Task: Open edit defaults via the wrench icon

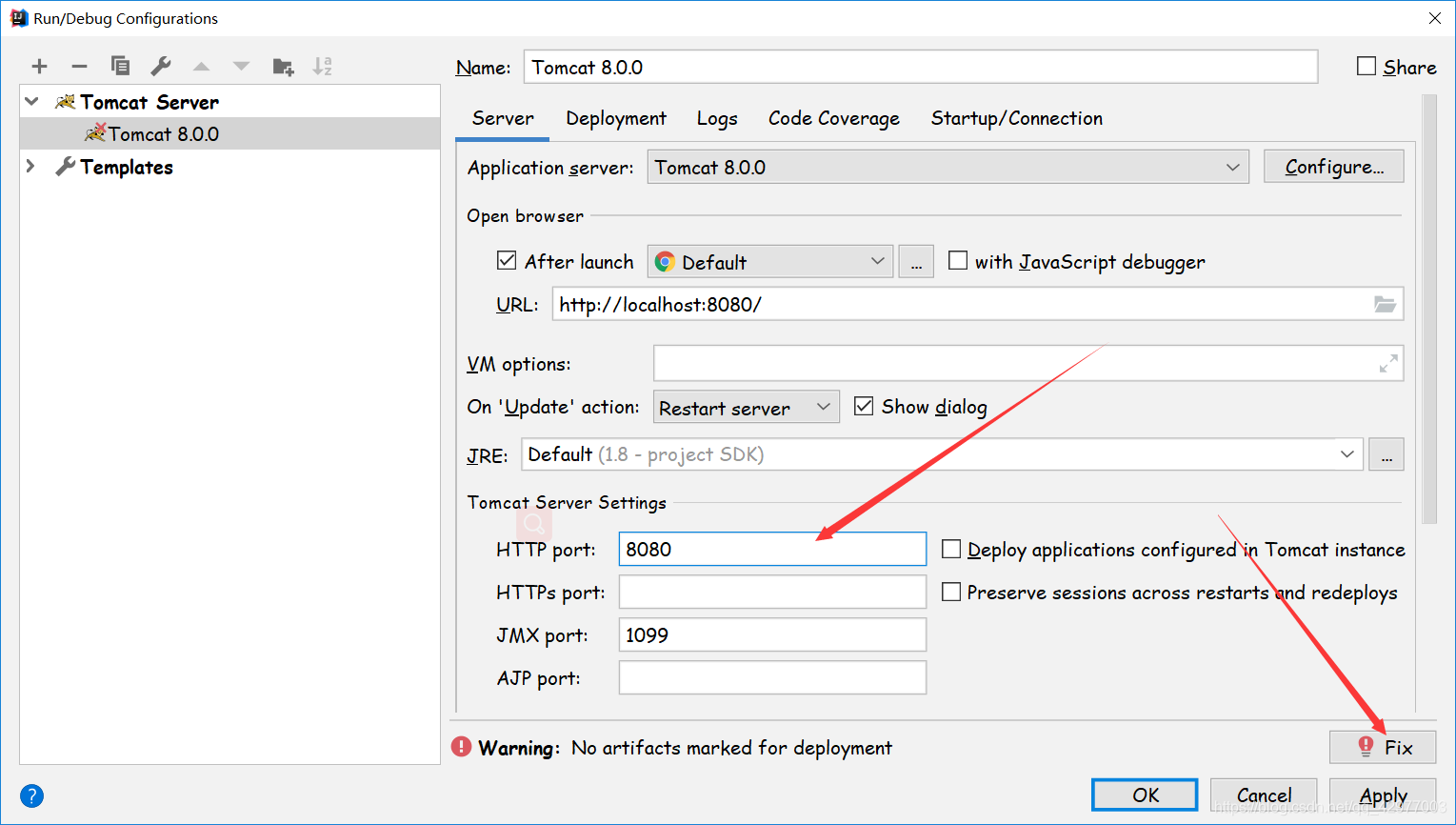Action: click(161, 66)
